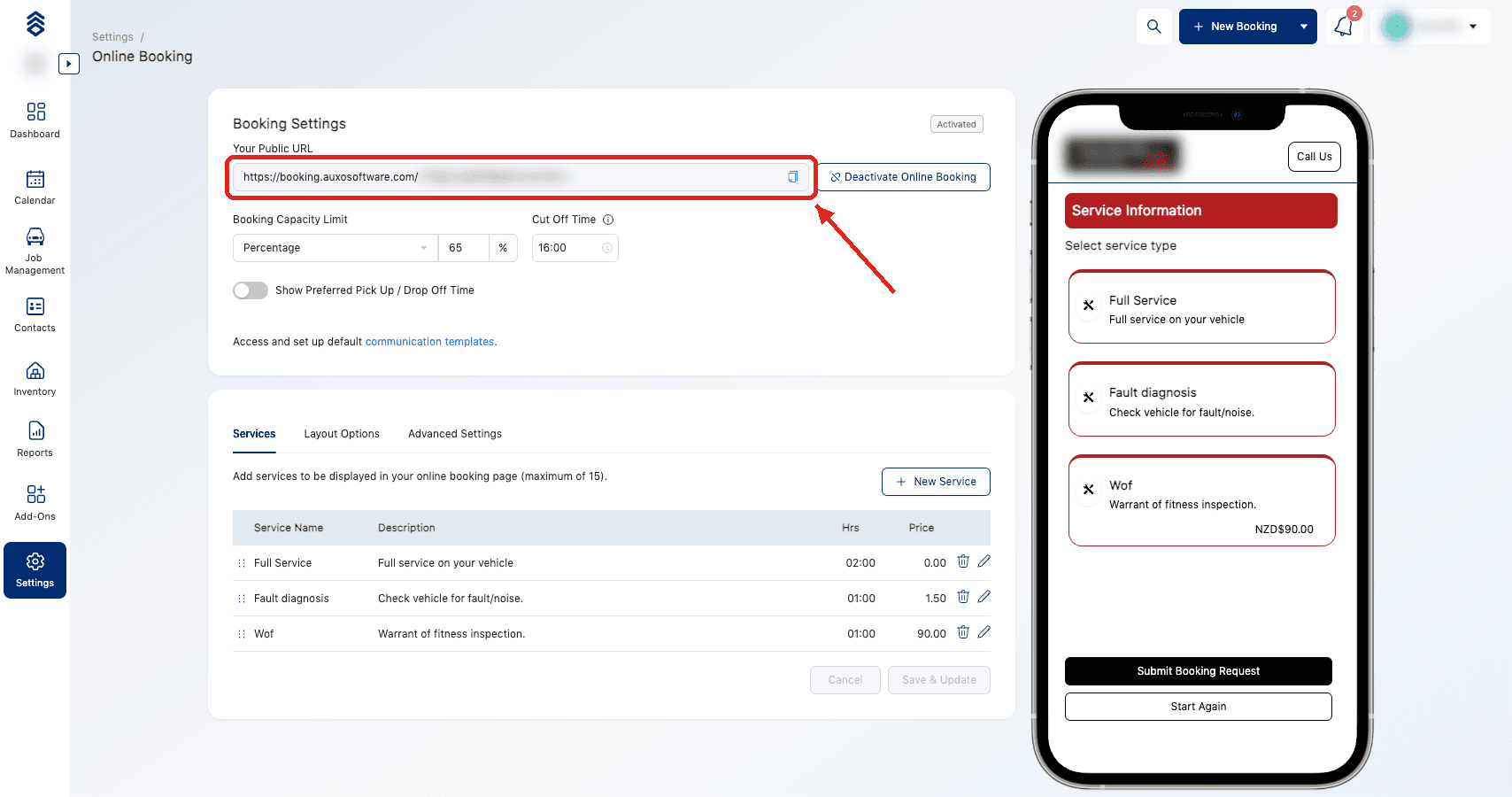The image size is (1512, 797).
Task: Open Add-Ons in the sidebar
Action: coord(35,503)
